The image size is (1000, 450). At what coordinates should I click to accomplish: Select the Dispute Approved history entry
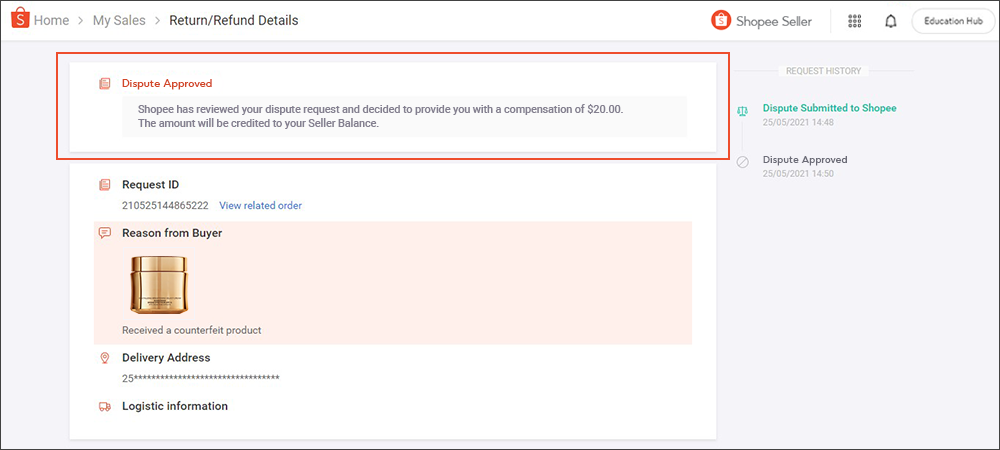pyautogui.click(x=804, y=160)
